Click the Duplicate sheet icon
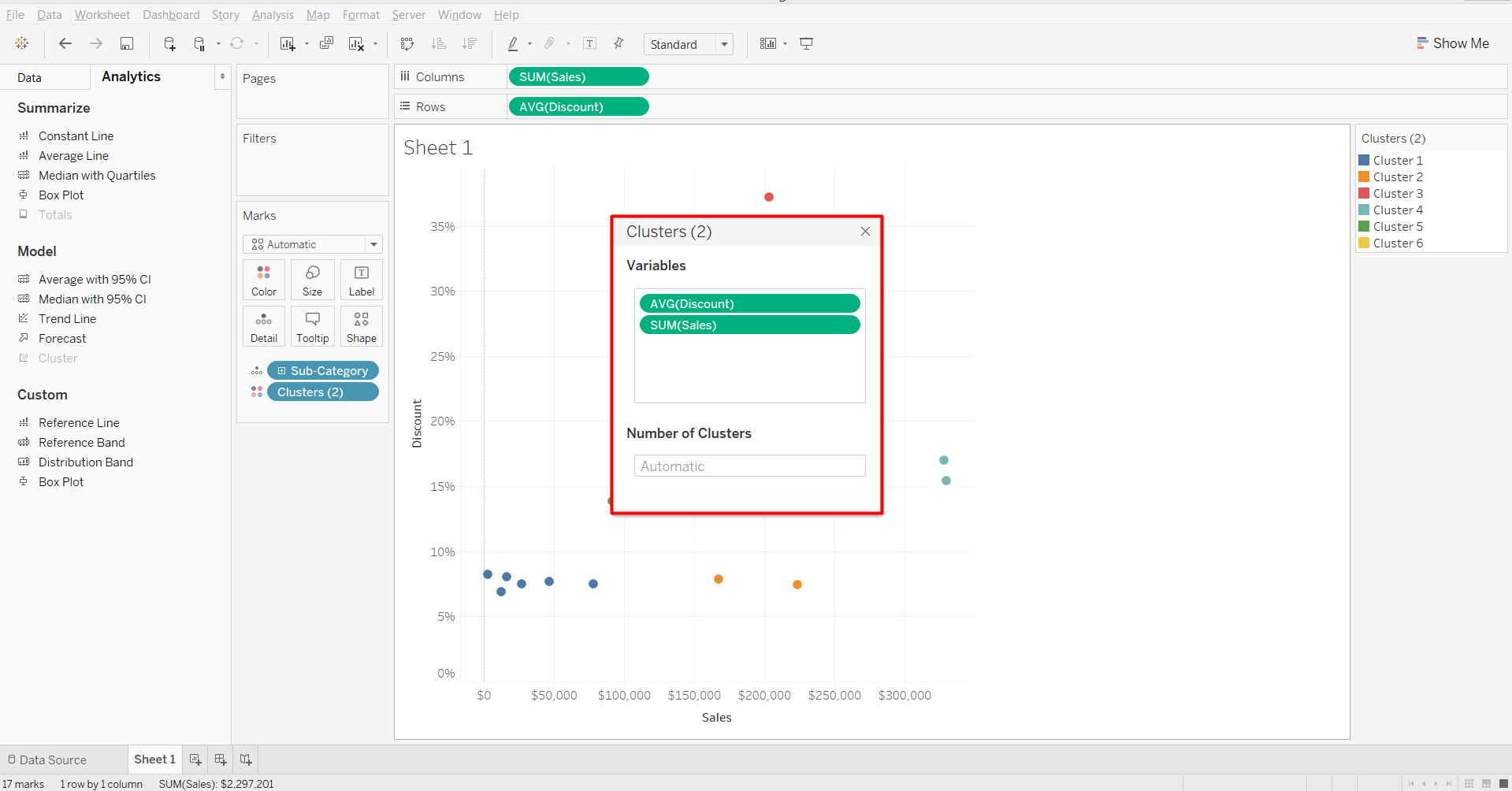 pos(326,44)
